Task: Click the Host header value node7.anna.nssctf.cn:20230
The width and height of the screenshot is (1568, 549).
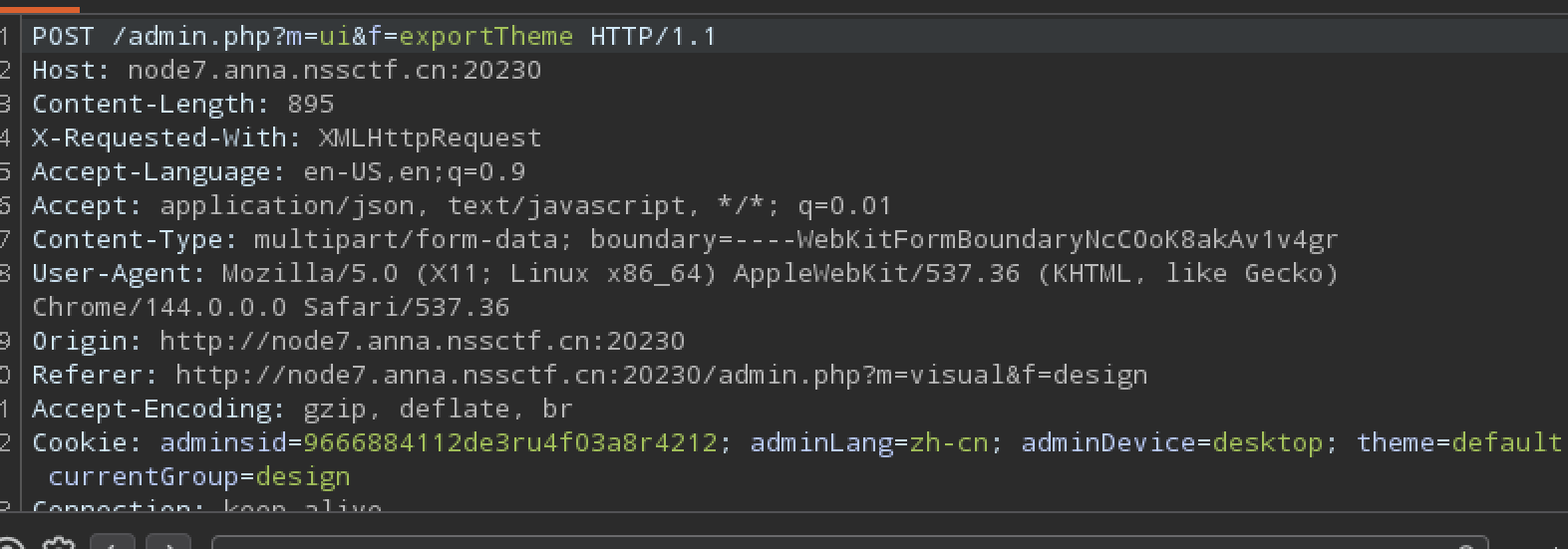Action: pos(334,71)
